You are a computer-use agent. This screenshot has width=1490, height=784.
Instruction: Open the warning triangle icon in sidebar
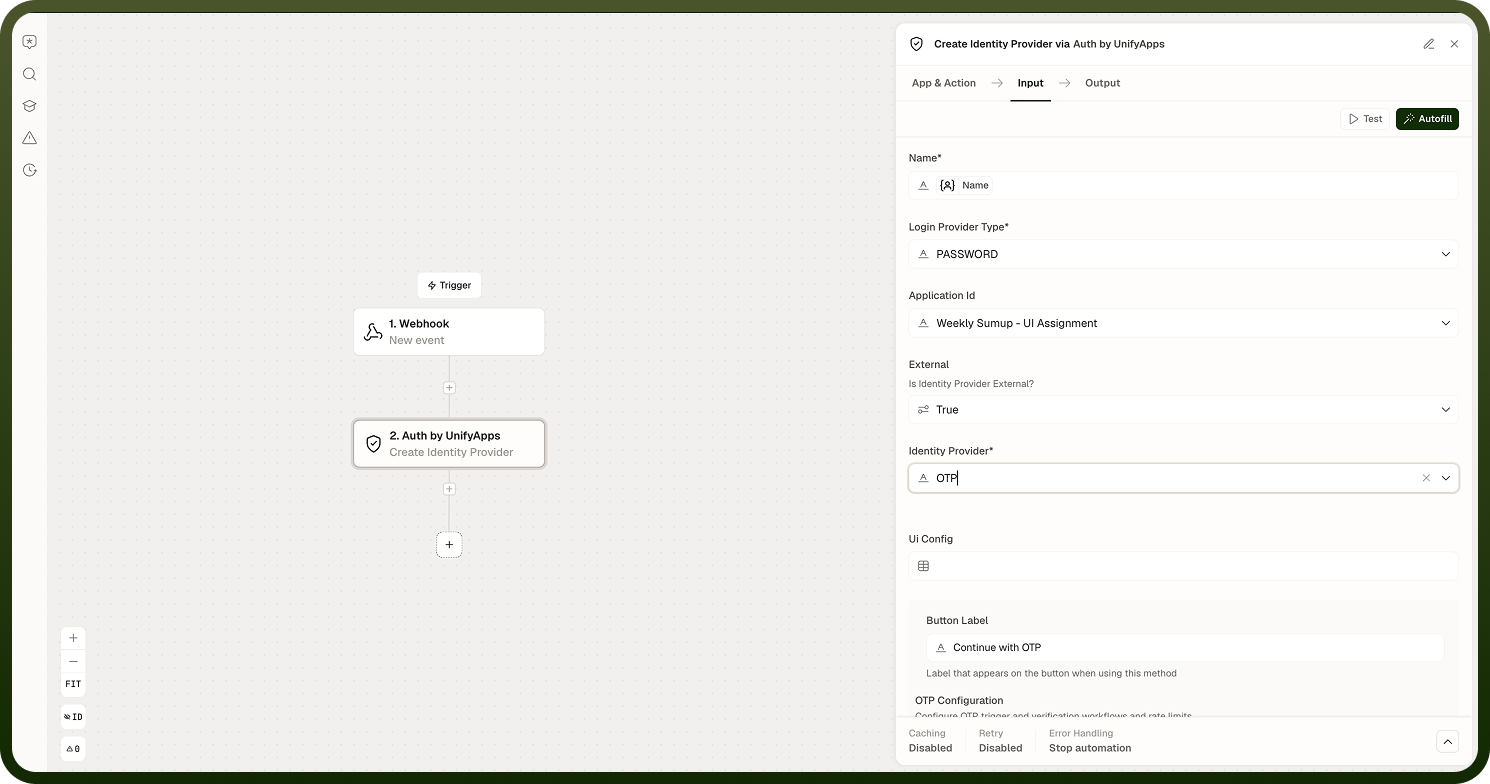(29, 138)
